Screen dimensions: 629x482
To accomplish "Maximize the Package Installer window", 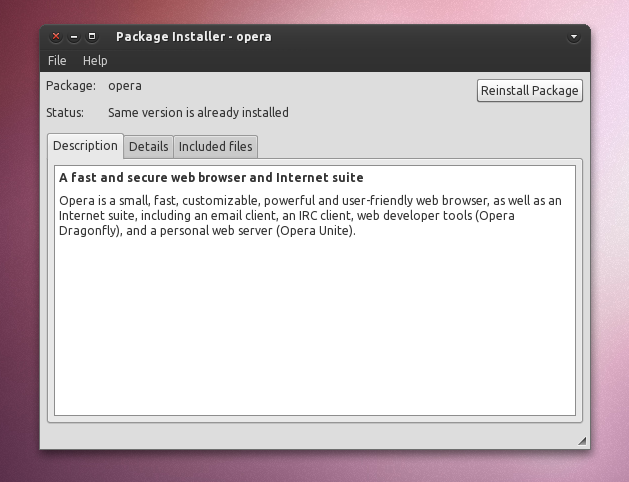I will (x=92, y=37).
